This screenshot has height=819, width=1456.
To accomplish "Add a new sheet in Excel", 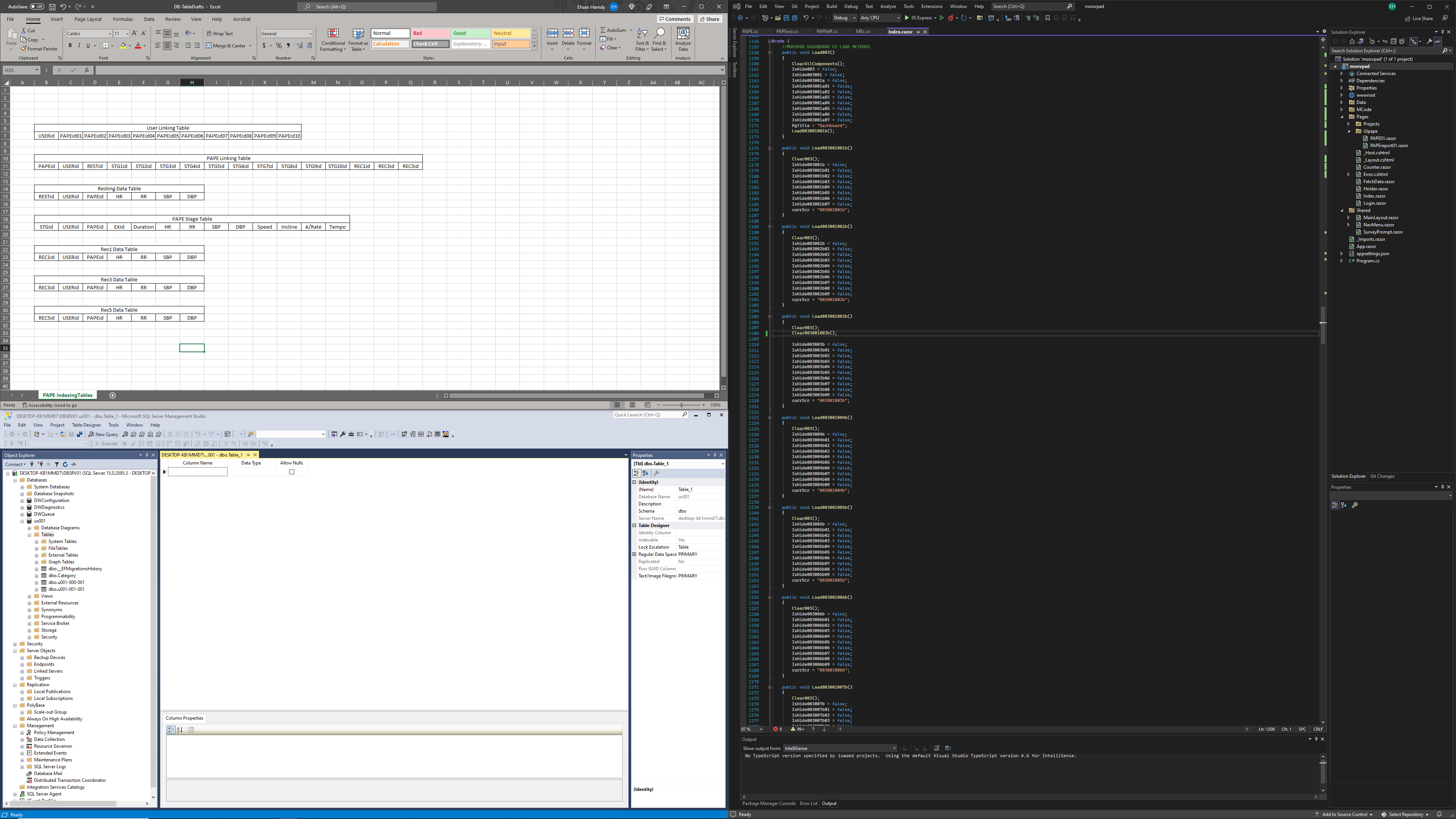I will tap(113, 395).
